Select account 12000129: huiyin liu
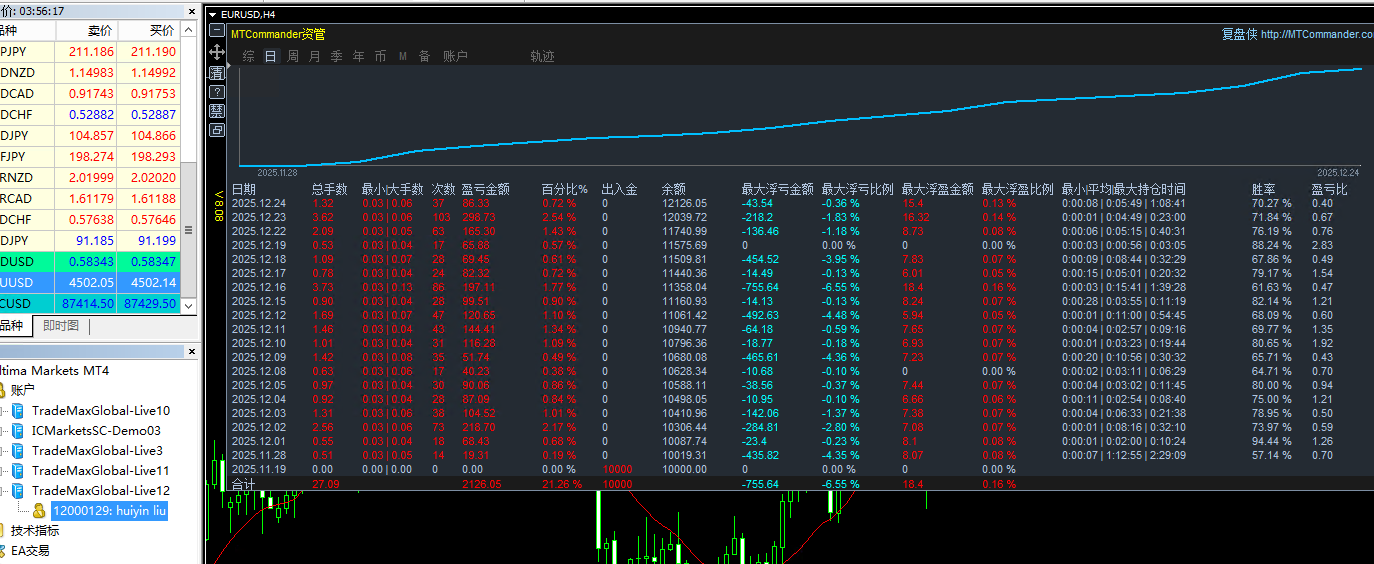The width and height of the screenshot is (1374, 564). click(109, 511)
